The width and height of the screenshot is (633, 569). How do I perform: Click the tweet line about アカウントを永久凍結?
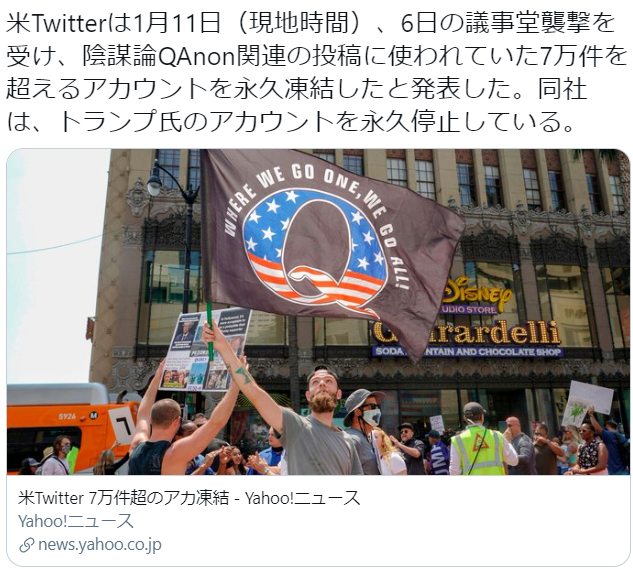tap(296, 88)
